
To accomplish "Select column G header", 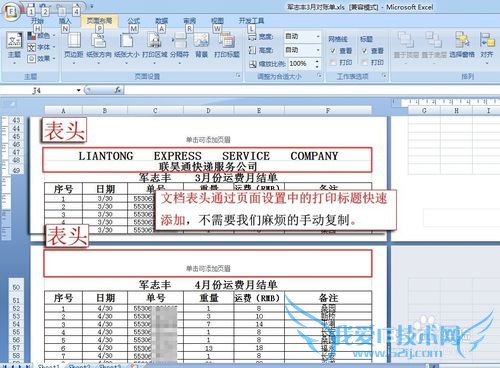I will coord(424,111).
